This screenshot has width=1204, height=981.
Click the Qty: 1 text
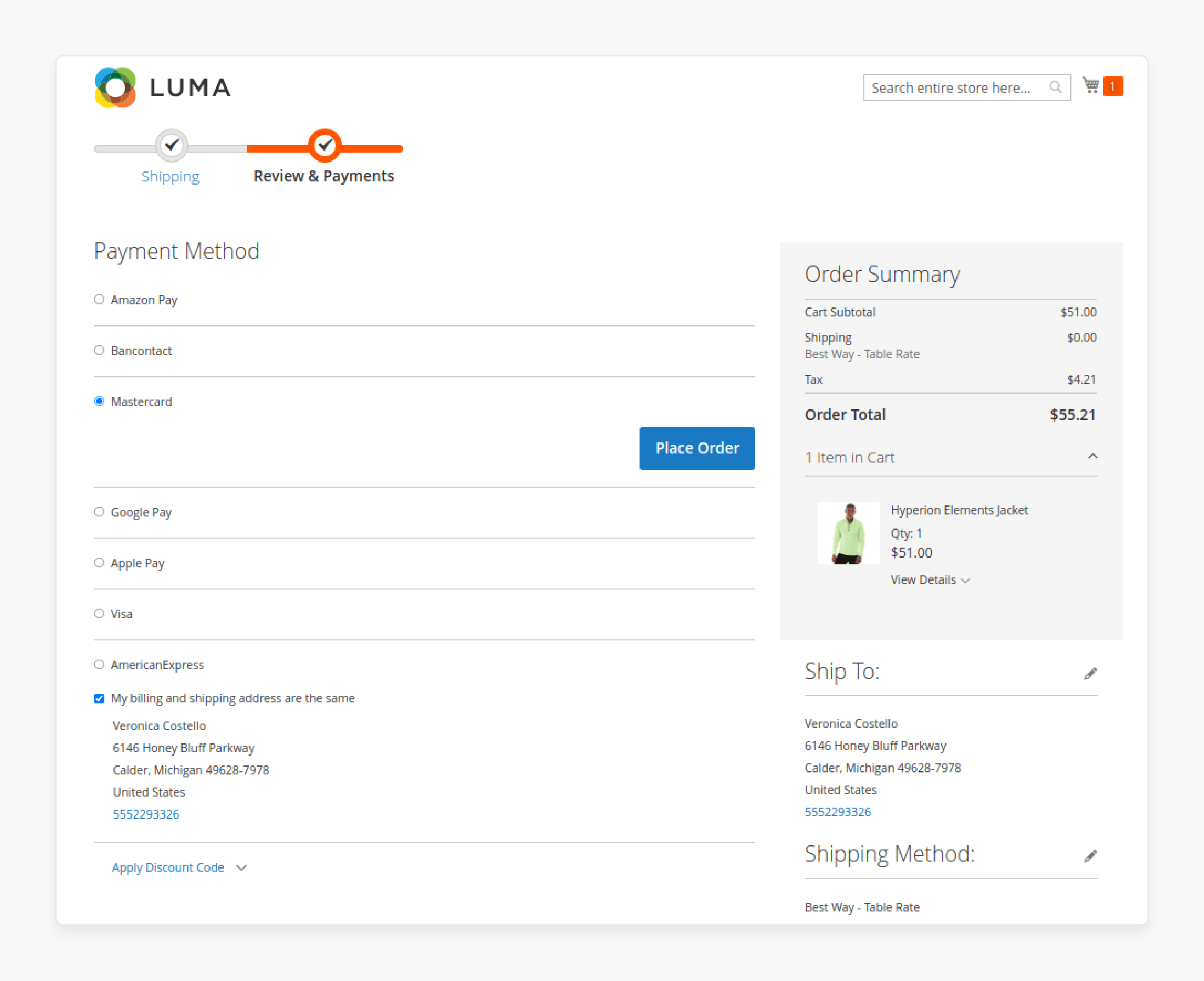click(x=906, y=534)
